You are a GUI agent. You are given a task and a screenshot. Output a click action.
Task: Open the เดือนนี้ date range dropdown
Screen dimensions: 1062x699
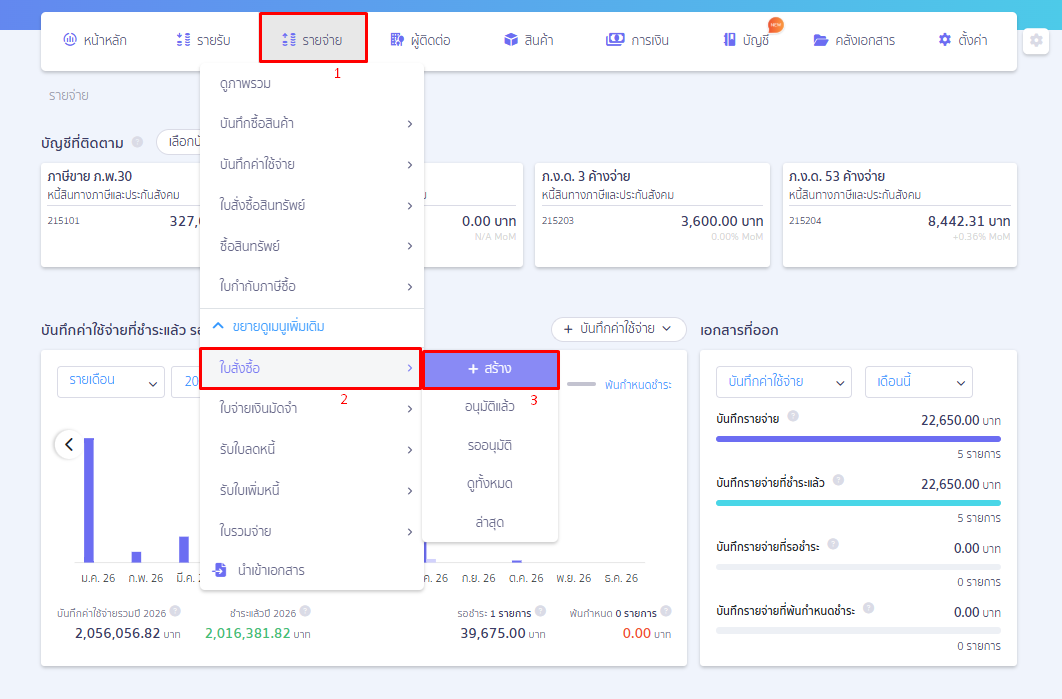point(919,382)
